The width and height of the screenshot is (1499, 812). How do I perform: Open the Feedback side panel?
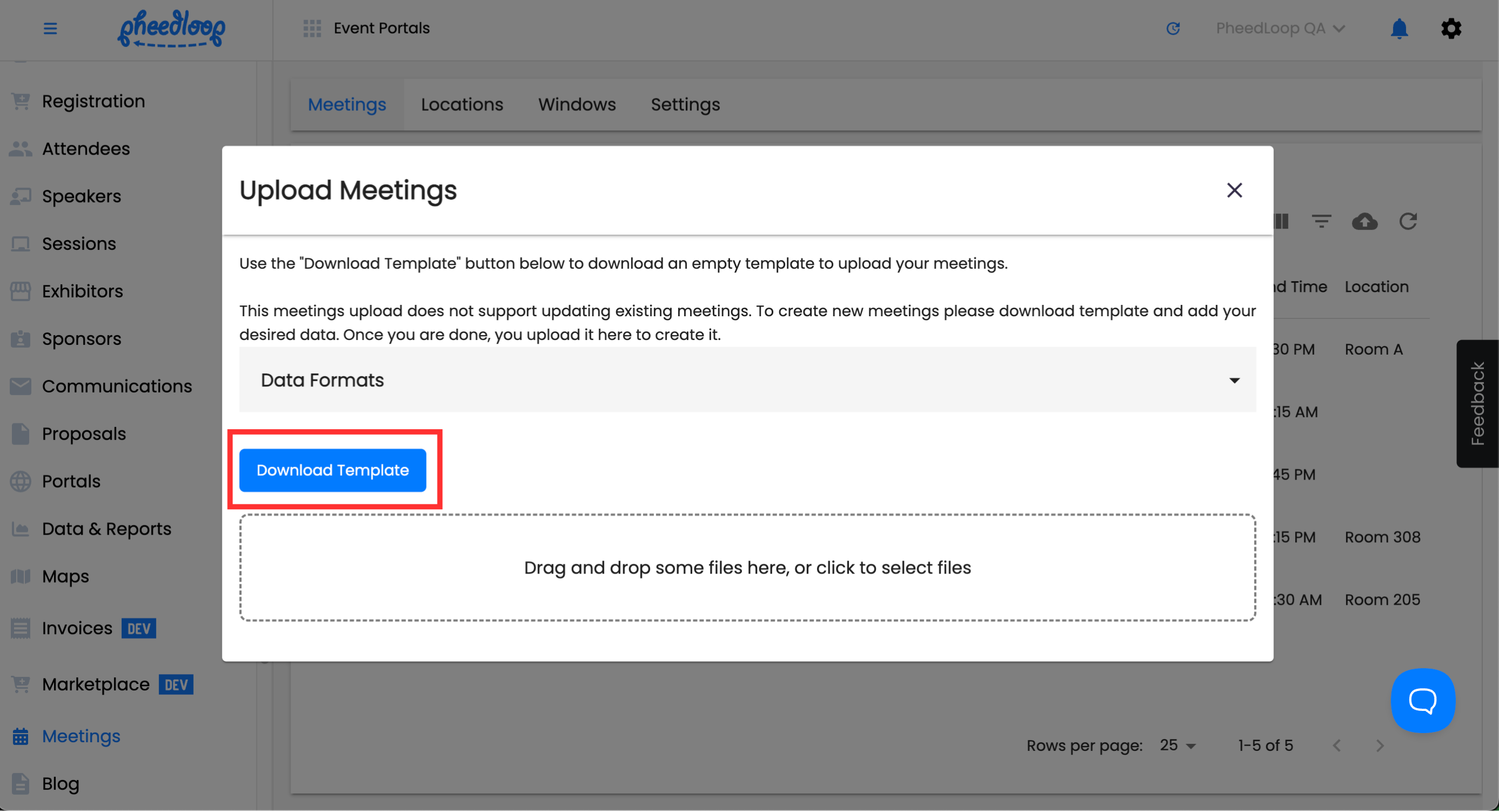(1477, 404)
